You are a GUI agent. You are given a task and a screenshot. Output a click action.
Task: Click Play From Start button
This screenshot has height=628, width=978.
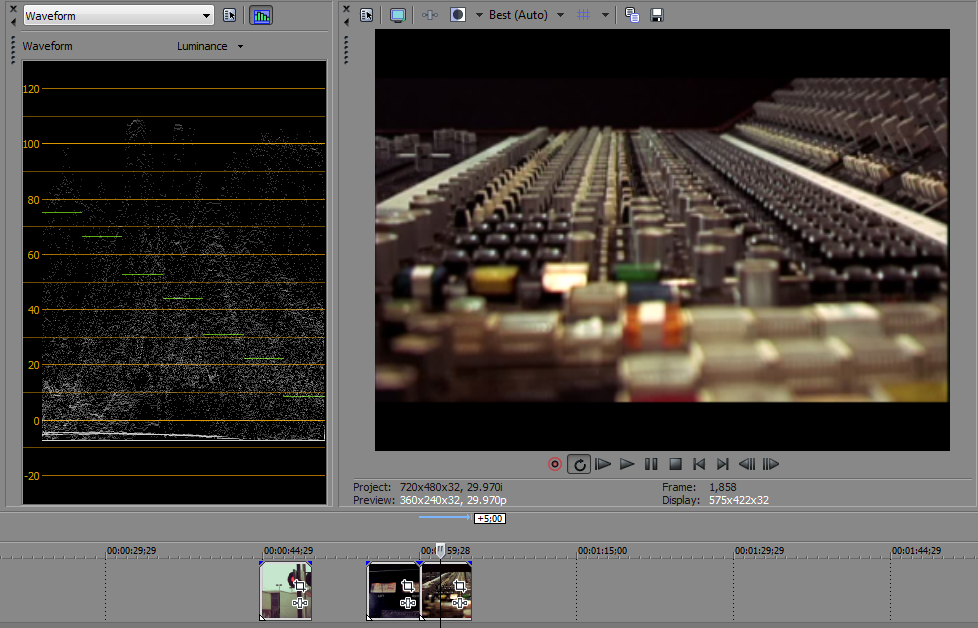(603, 464)
